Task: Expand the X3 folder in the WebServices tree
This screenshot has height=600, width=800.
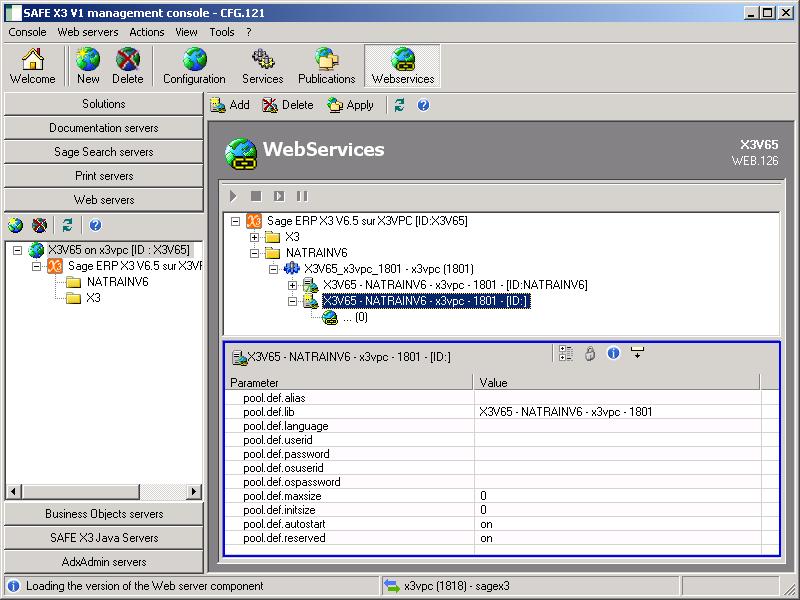Action: click(x=254, y=237)
